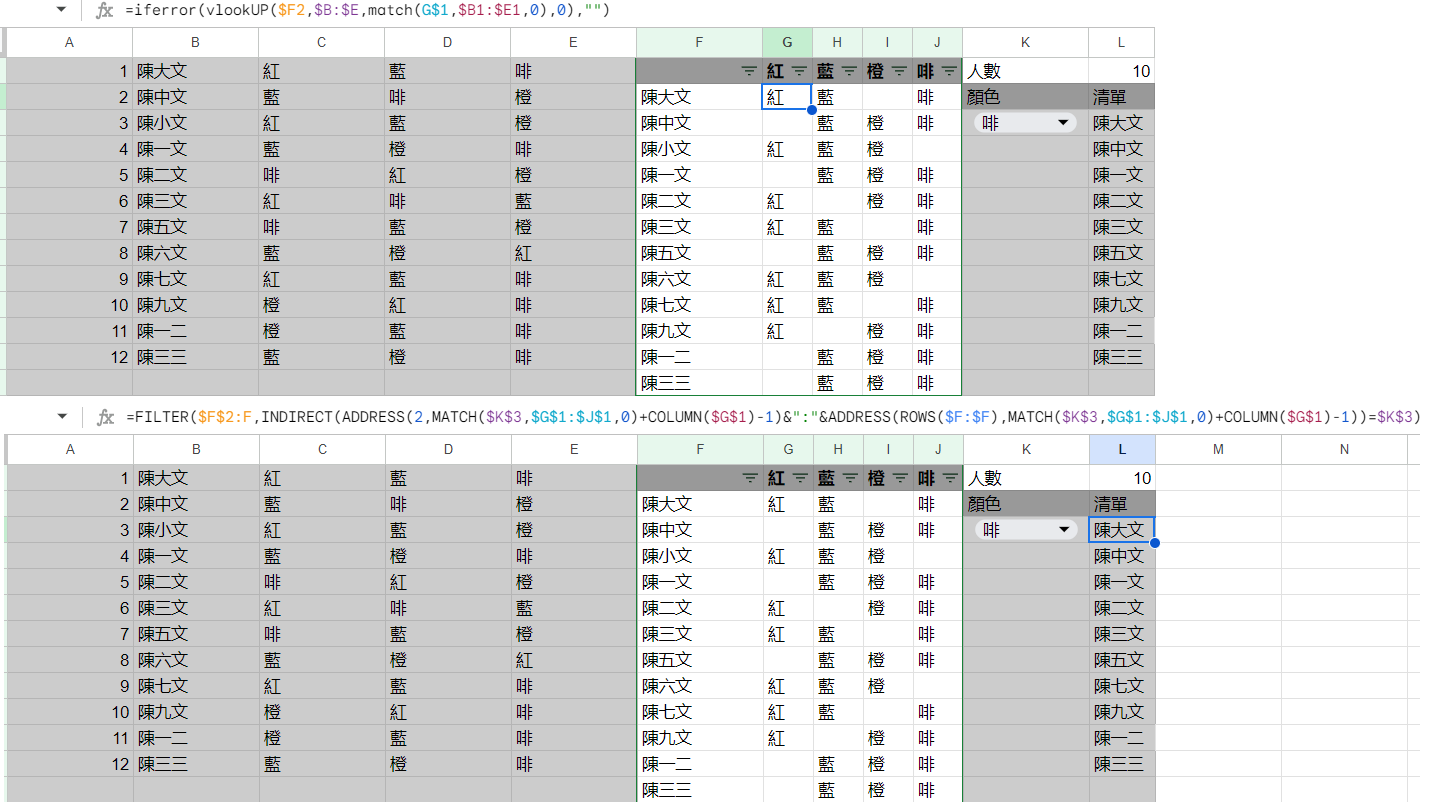This screenshot has height=802, width=1430.
Task: Click the 啡 filter icon in lower sheet
Action: click(x=949, y=478)
